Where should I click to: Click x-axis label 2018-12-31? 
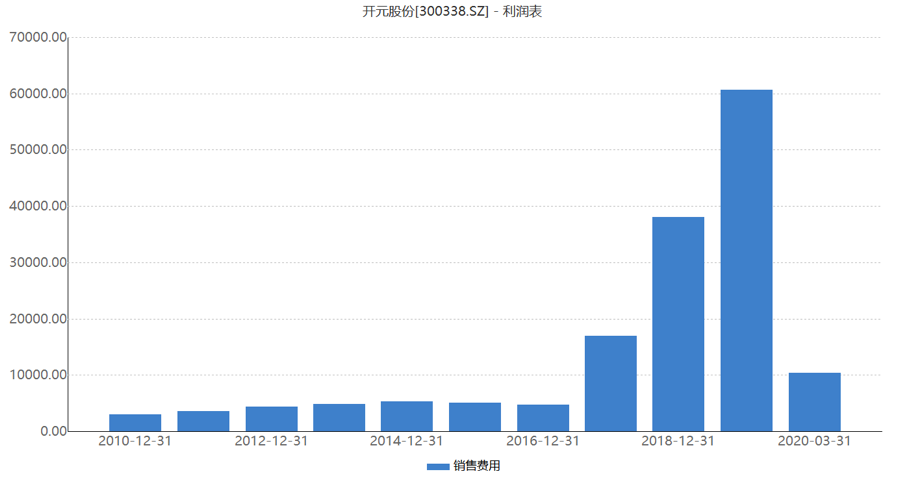tap(678, 441)
